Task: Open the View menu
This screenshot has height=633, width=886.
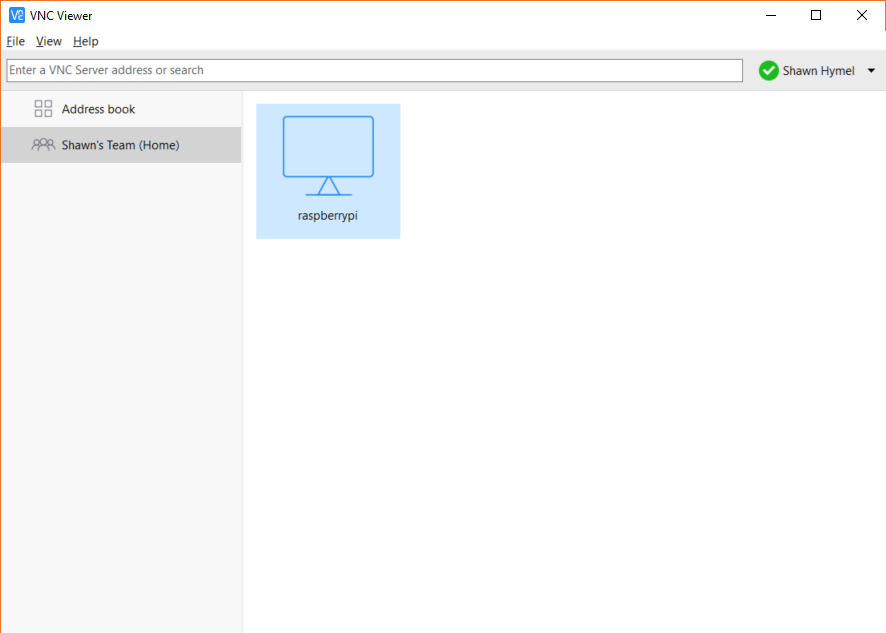Action: [49, 41]
